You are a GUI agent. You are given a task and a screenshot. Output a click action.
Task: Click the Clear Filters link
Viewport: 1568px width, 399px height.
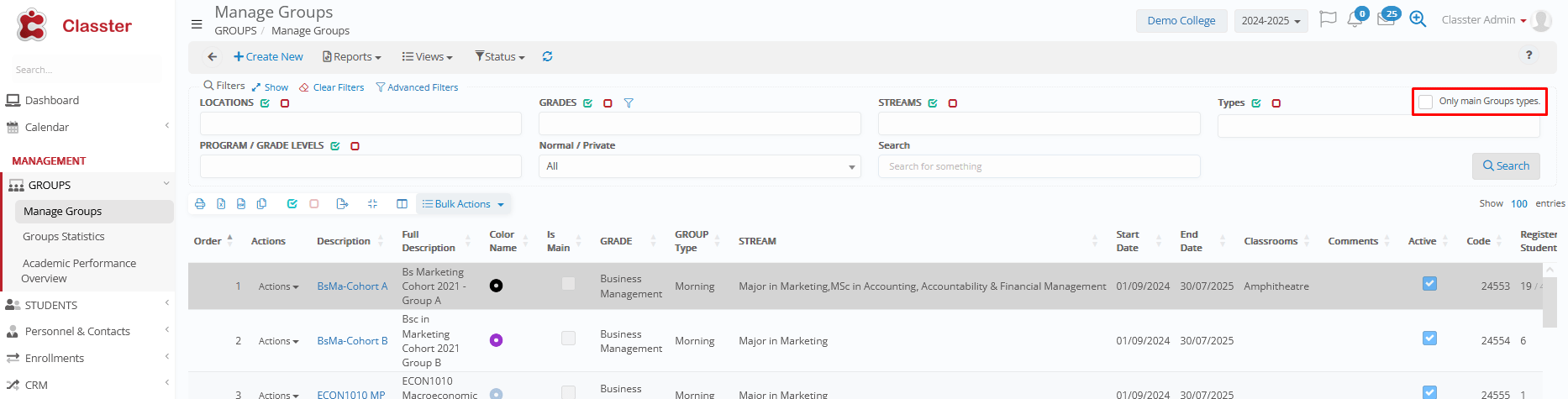[332, 87]
